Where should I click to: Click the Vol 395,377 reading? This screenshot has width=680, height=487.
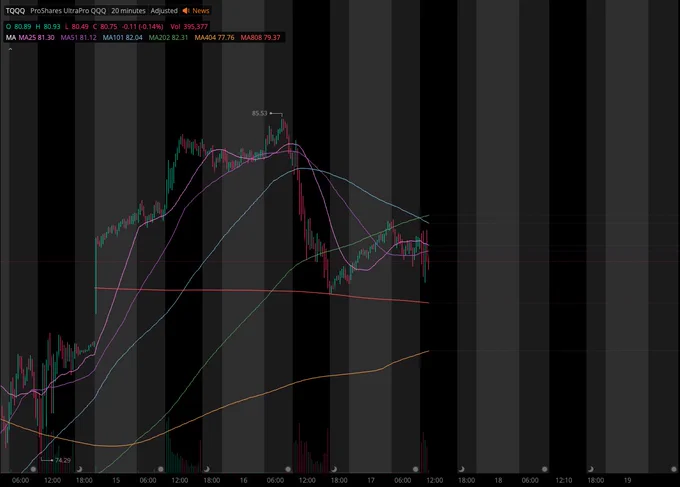189,26
